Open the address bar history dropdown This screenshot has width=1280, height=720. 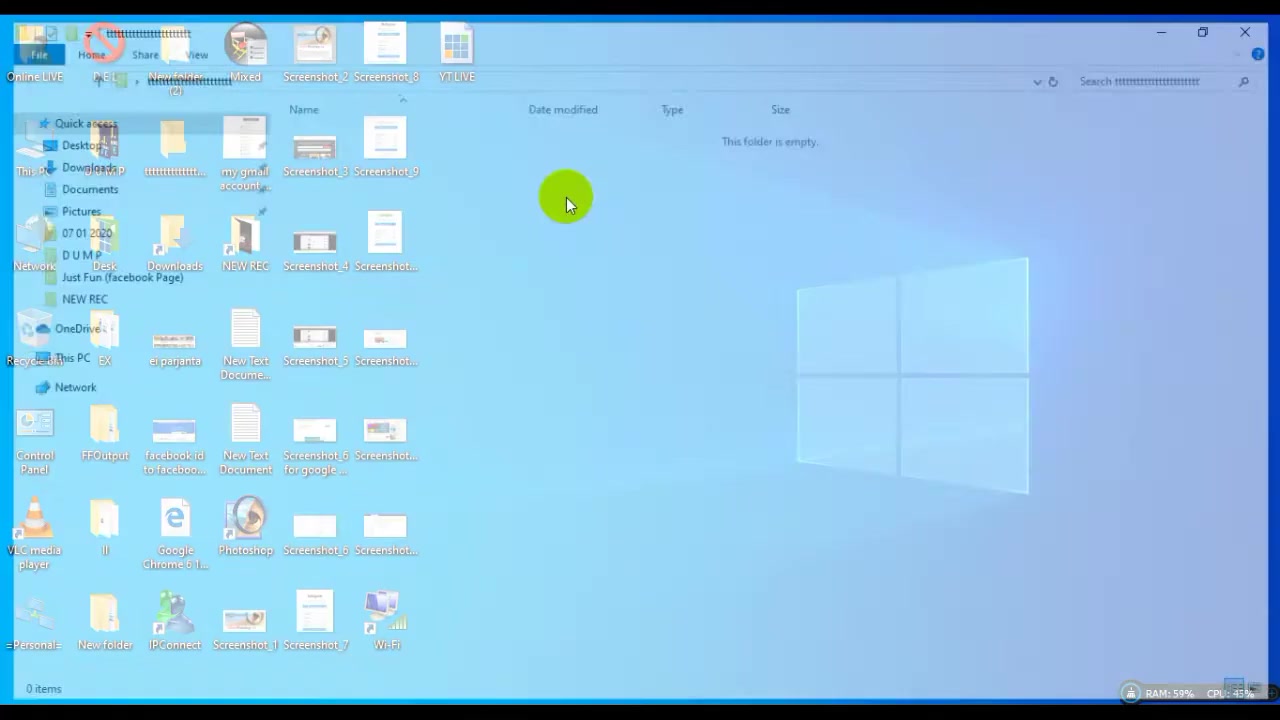tap(1037, 82)
